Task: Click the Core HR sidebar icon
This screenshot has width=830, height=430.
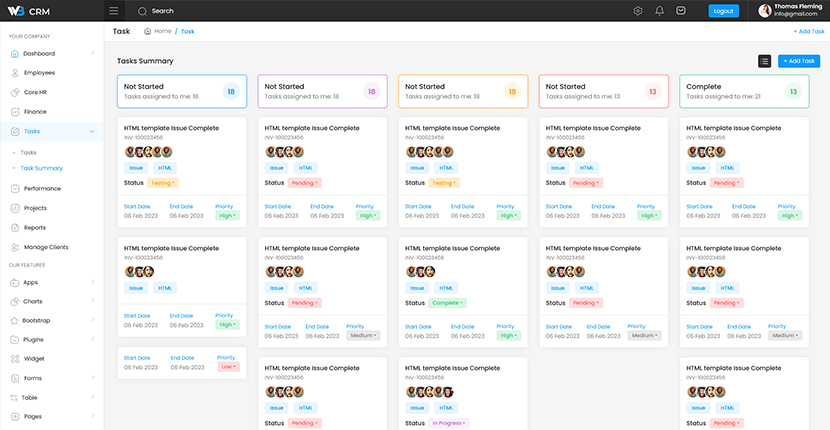Action: pos(15,92)
